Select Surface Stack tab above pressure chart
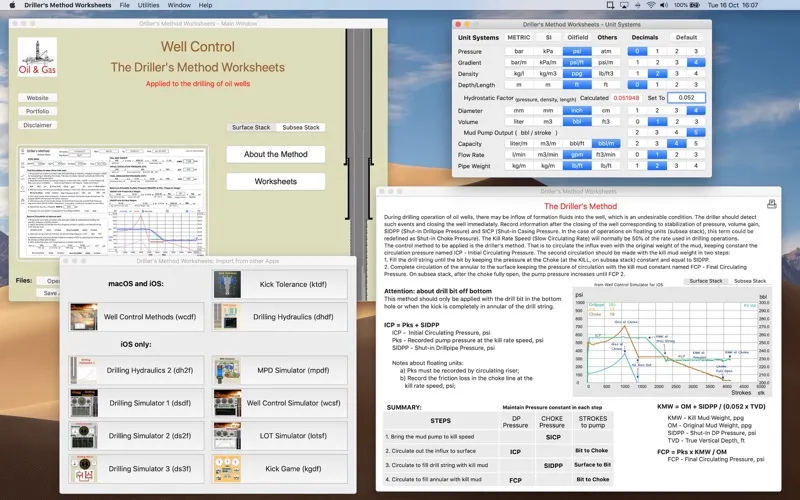 pyautogui.click(x=706, y=281)
